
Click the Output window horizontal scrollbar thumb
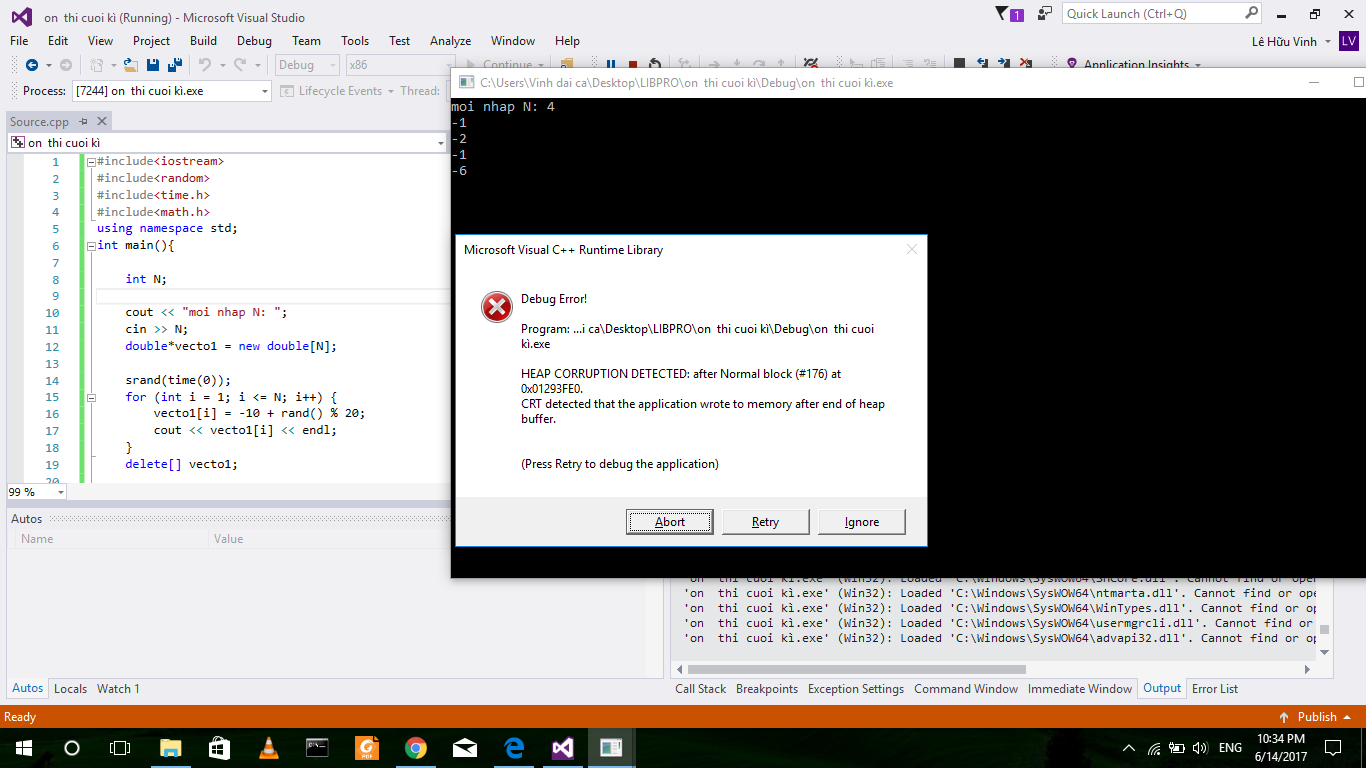click(857, 669)
